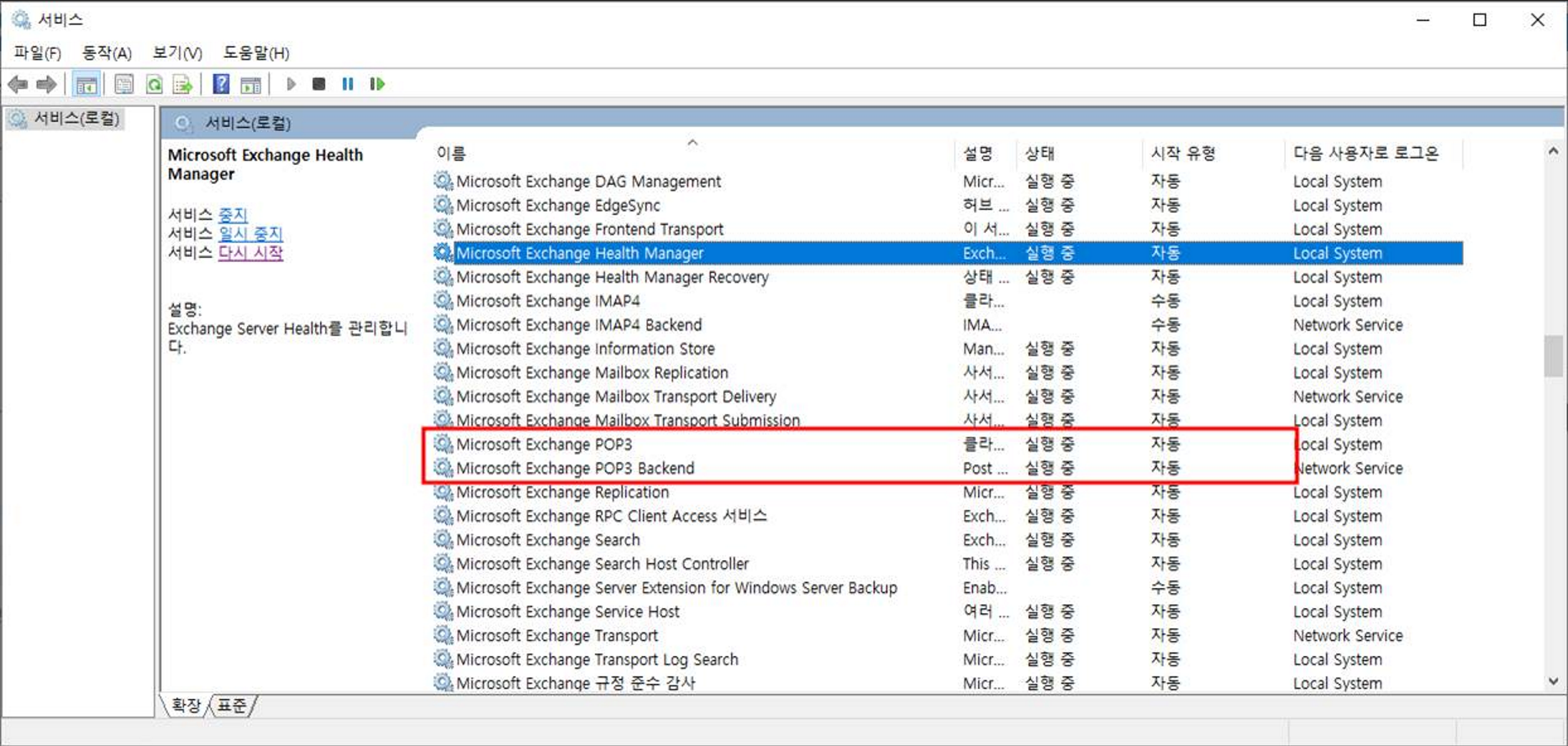Select Microsoft Exchange Mailbox Transport Submission
This screenshot has width=1568, height=746.
[x=628, y=420]
